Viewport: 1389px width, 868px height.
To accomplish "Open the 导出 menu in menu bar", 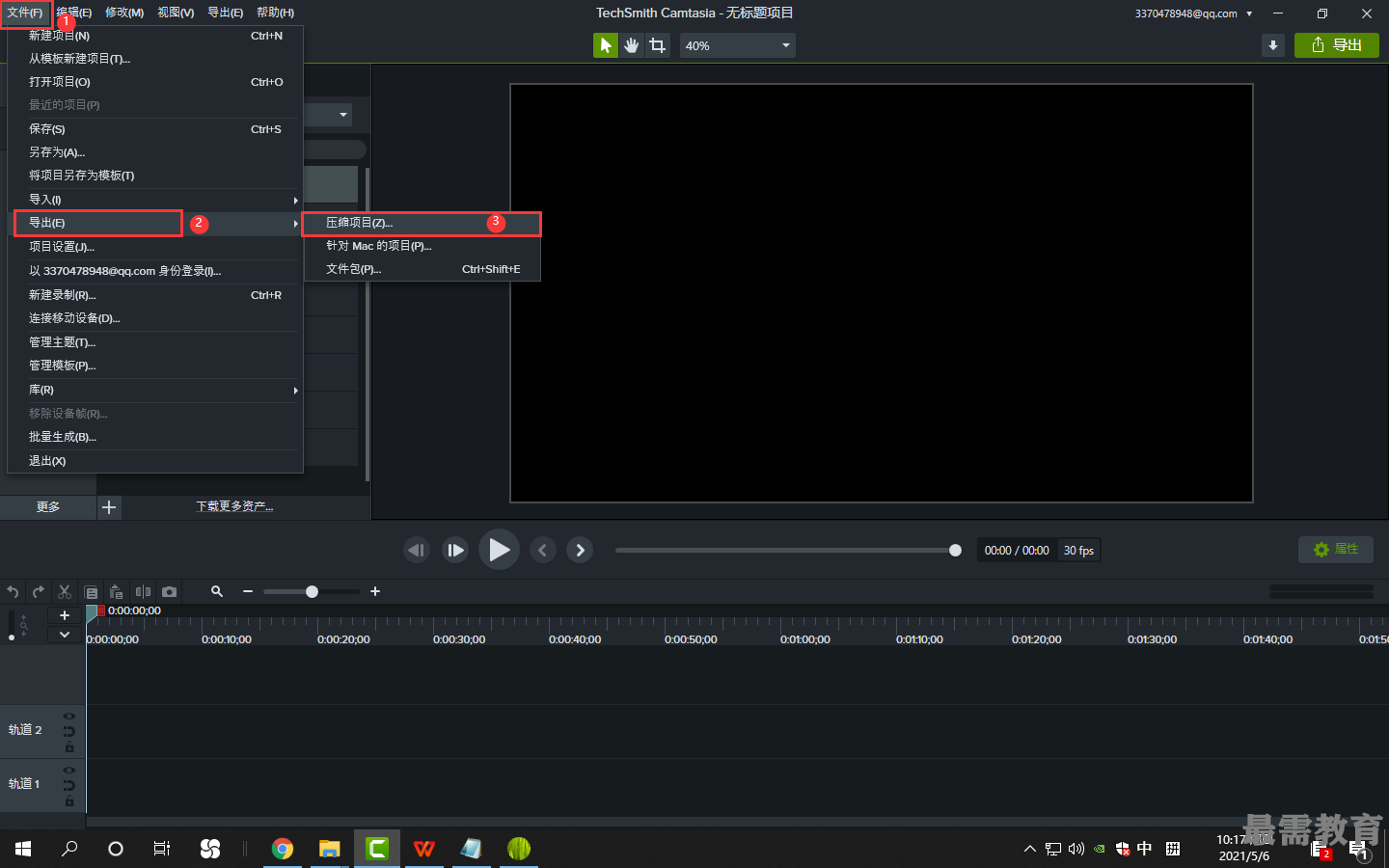I will [226, 13].
